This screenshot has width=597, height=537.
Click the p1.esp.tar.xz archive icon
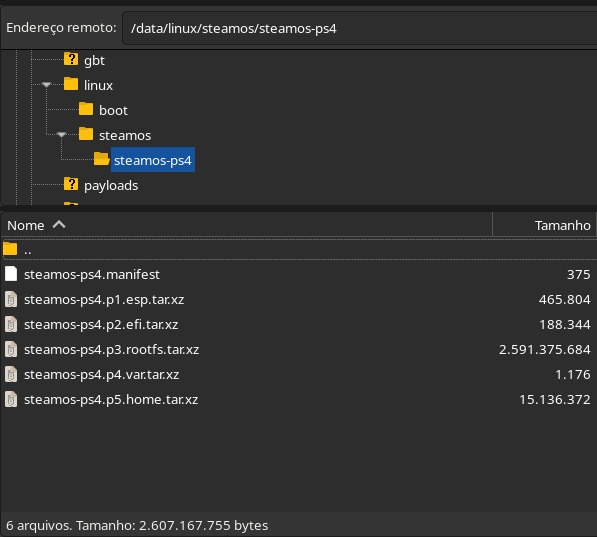pyautogui.click(x=11, y=299)
